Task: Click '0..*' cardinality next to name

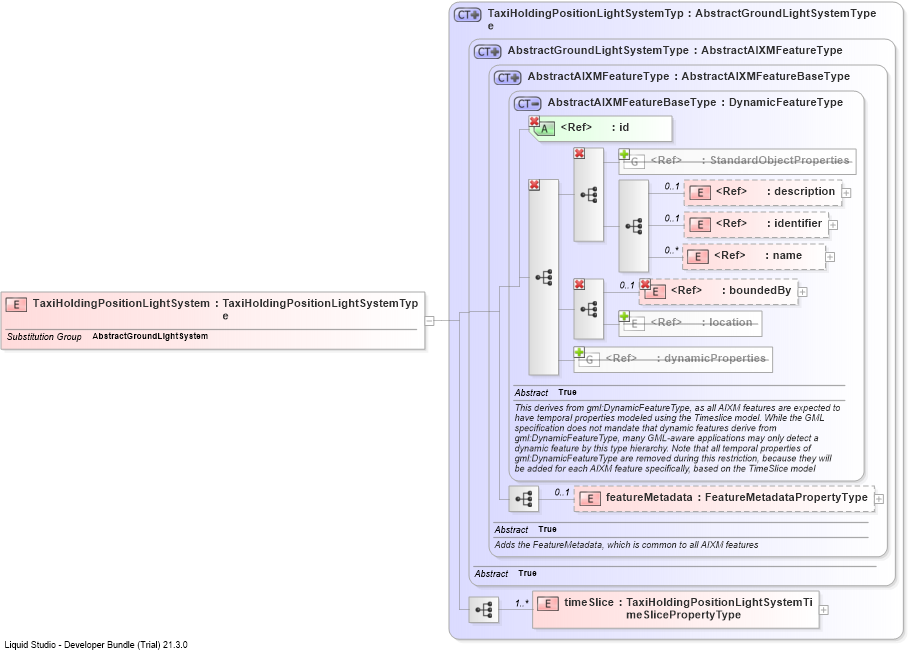Action: [671, 250]
